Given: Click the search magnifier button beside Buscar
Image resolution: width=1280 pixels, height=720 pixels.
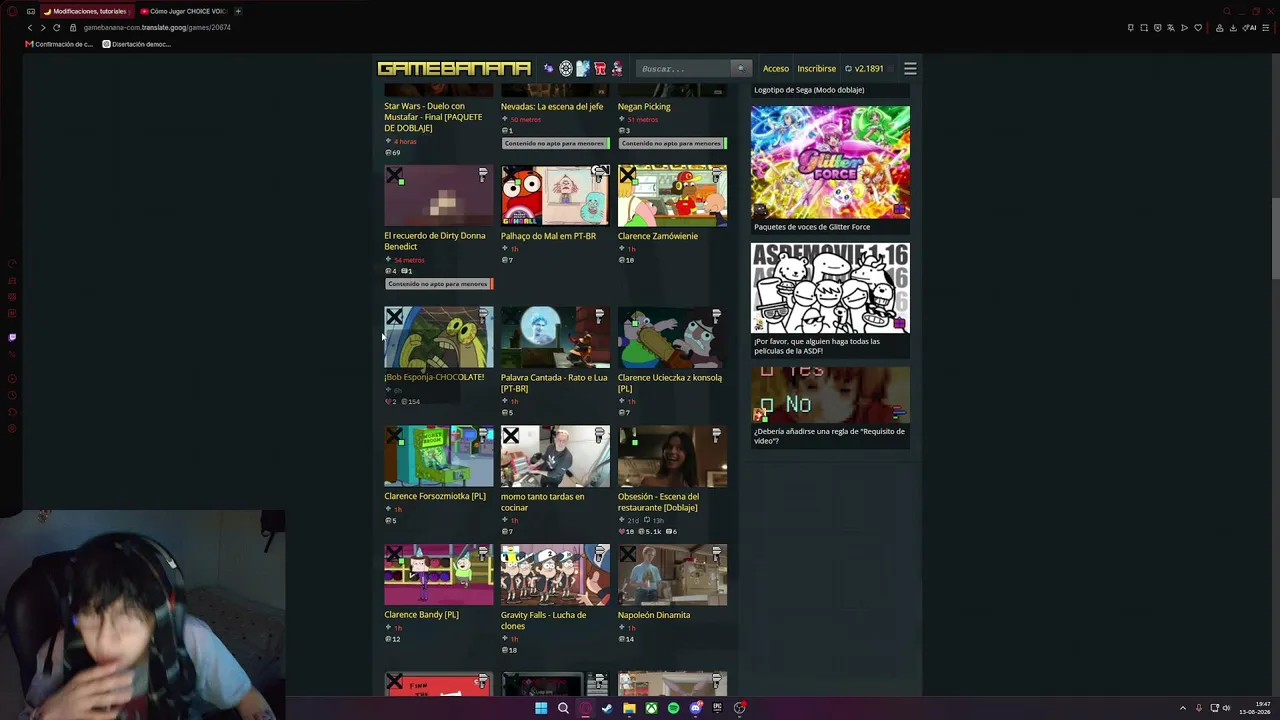Looking at the screenshot, I should 740,68.
